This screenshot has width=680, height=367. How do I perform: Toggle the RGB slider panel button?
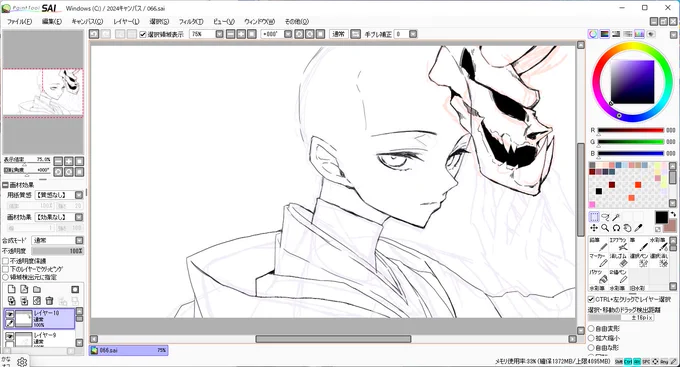(605, 34)
